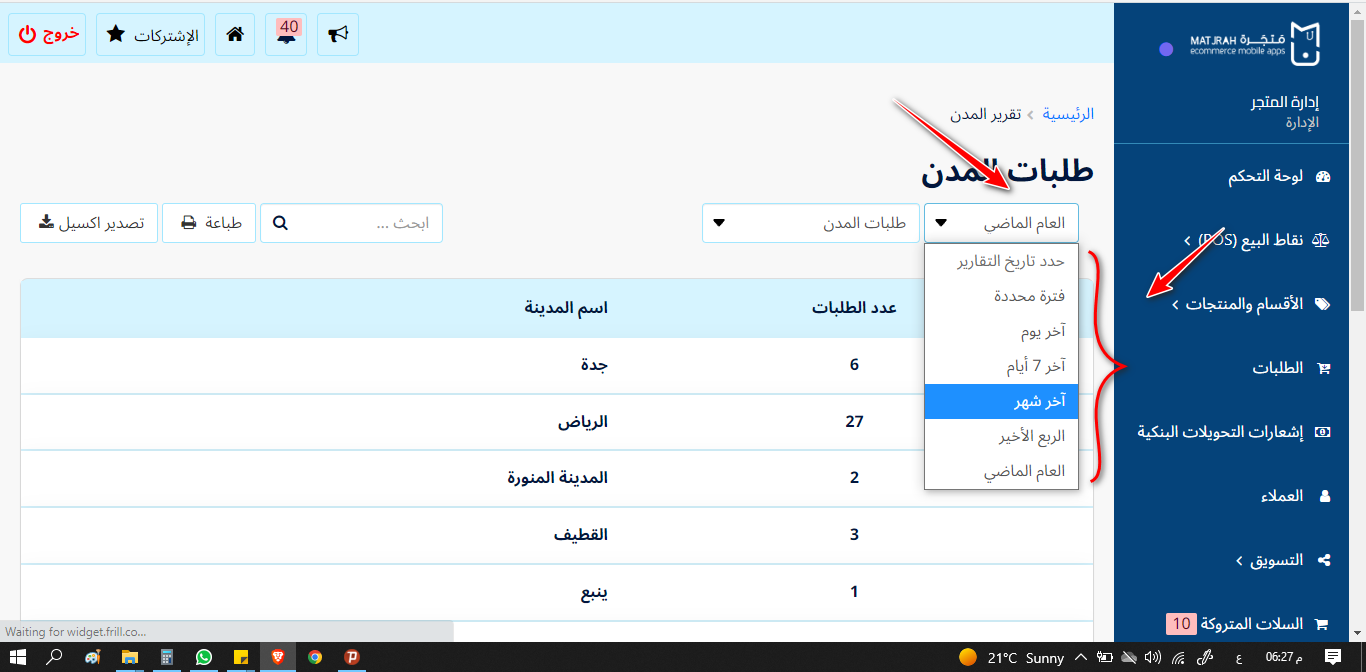The height and width of the screenshot is (672, 1366).
Task: Open العملاء customers in sidebar
Action: [1280, 496]
